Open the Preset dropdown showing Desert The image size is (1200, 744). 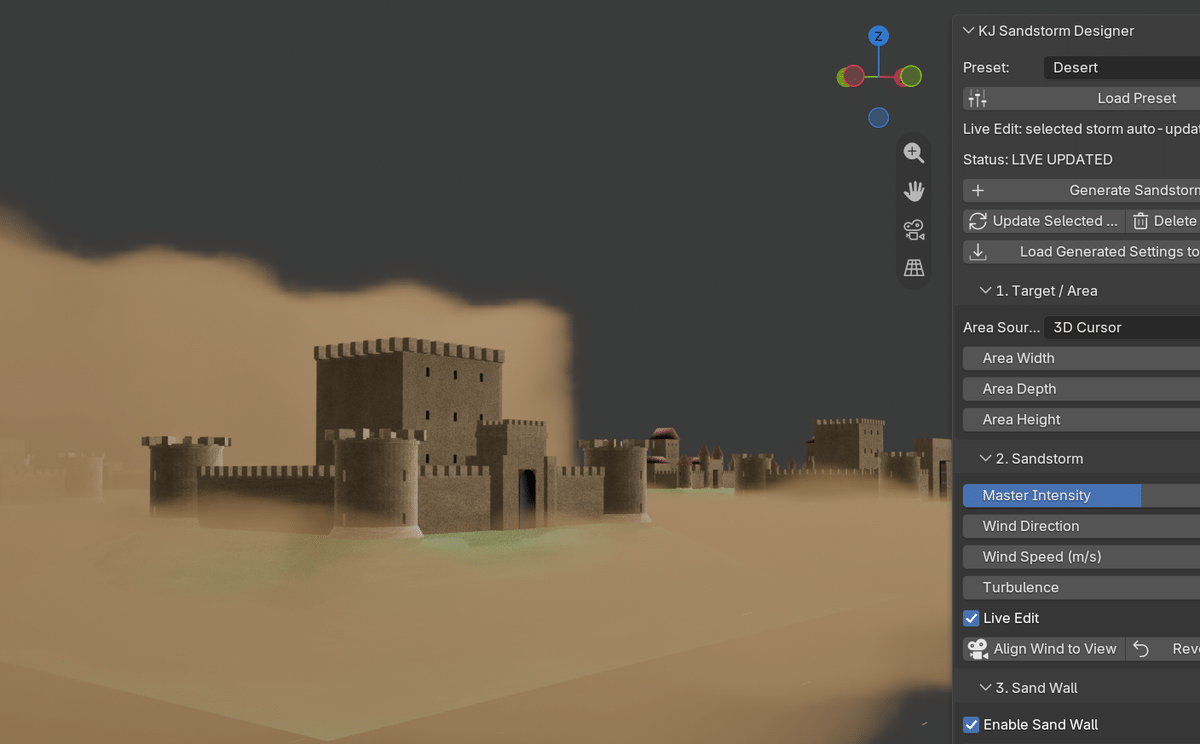pos(1121,67)
